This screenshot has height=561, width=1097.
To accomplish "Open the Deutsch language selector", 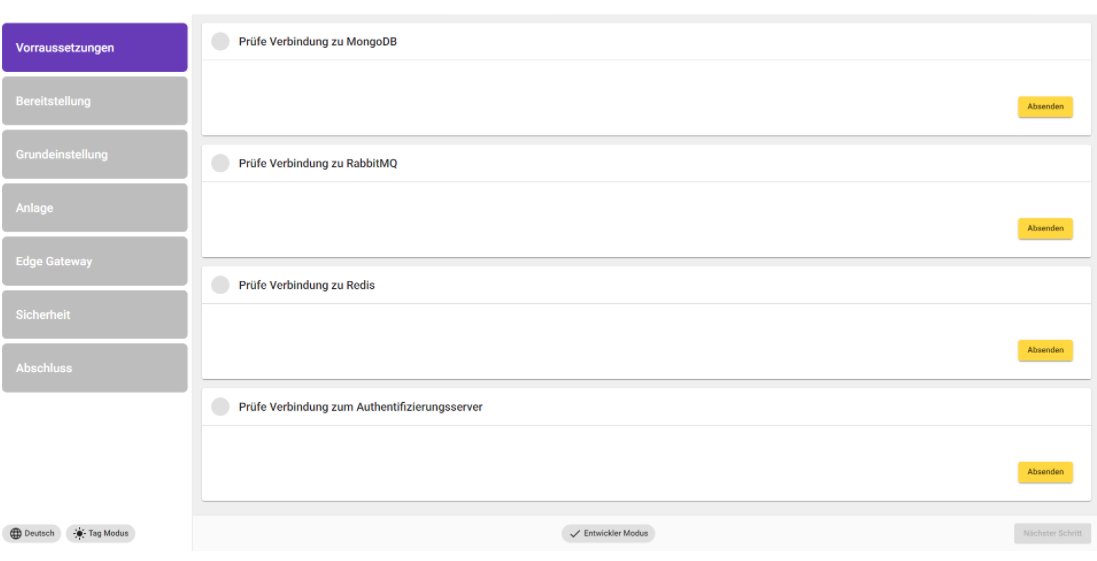I will (x=32, y=534).
